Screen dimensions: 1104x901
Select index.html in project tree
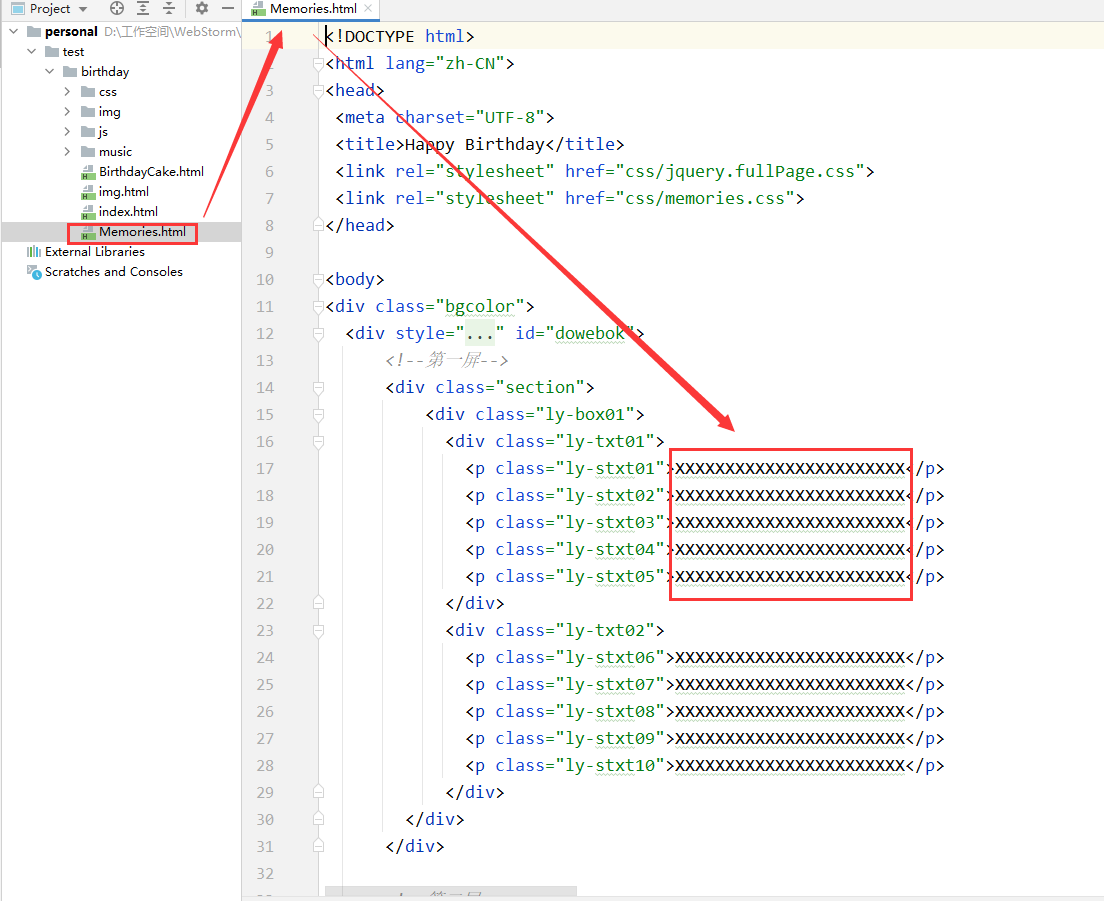coord(128,211)
